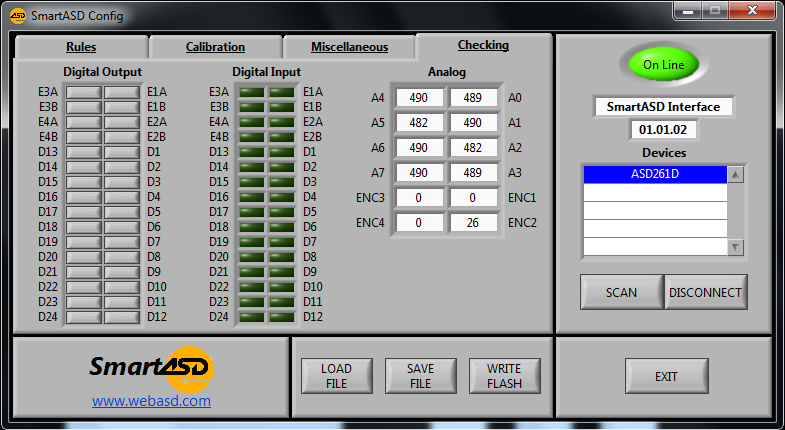Click digital input LED D11
Screen dimensions: 785x430
[x=282, y=302]
